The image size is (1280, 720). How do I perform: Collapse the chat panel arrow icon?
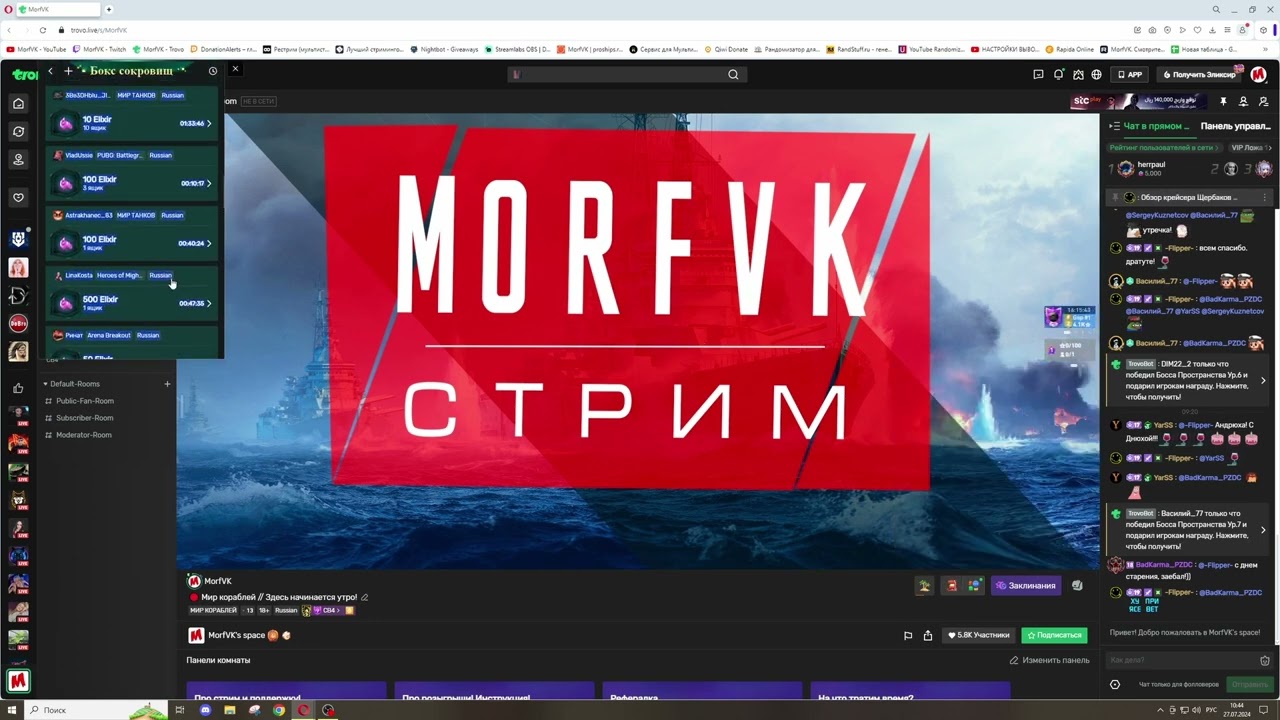coord(1114,126)
